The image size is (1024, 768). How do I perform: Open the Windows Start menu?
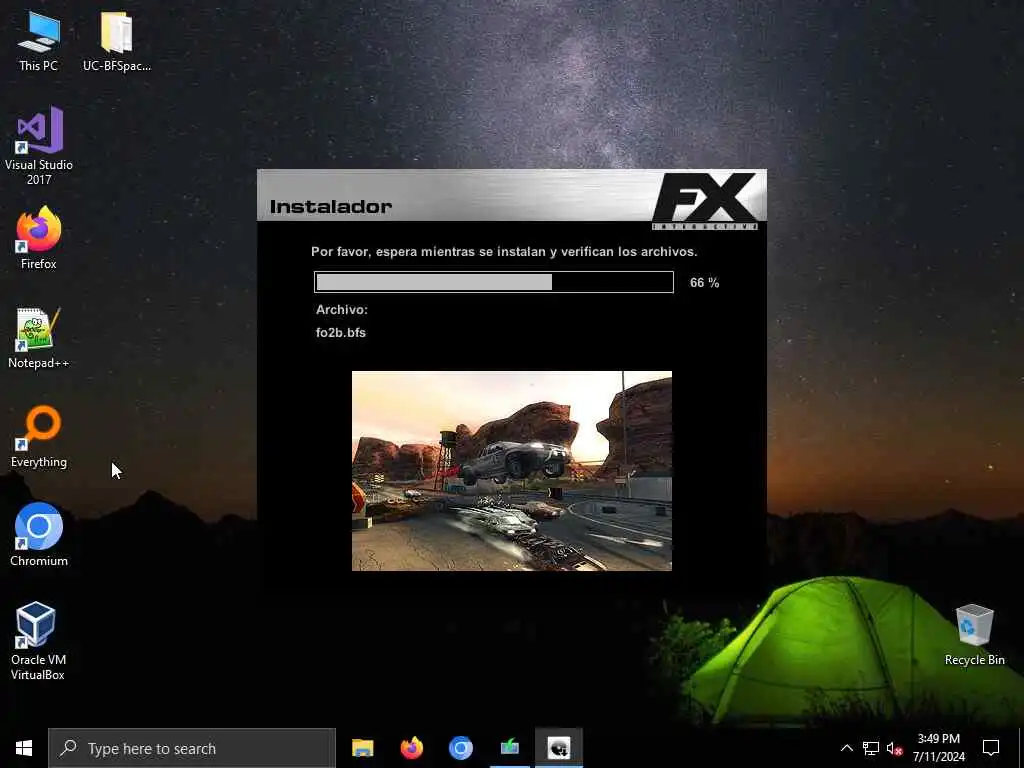pos(24,748)
